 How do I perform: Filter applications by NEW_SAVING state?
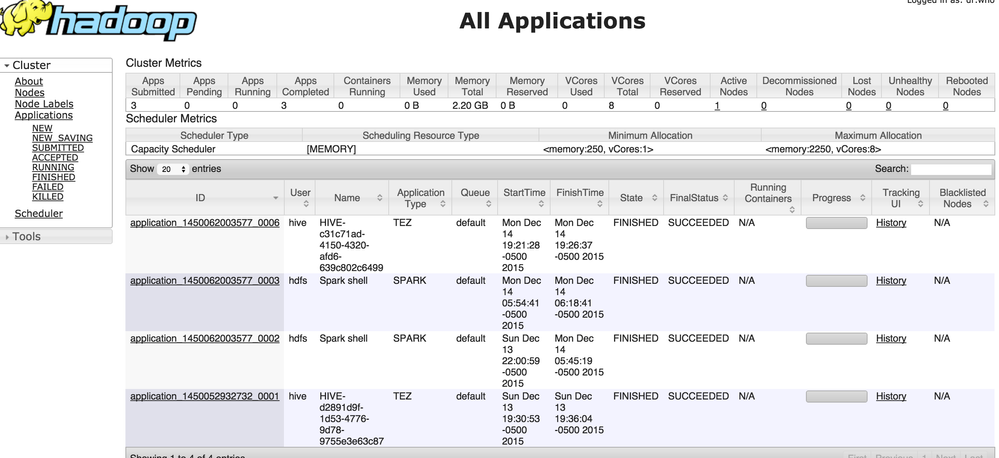coord(62,138)
